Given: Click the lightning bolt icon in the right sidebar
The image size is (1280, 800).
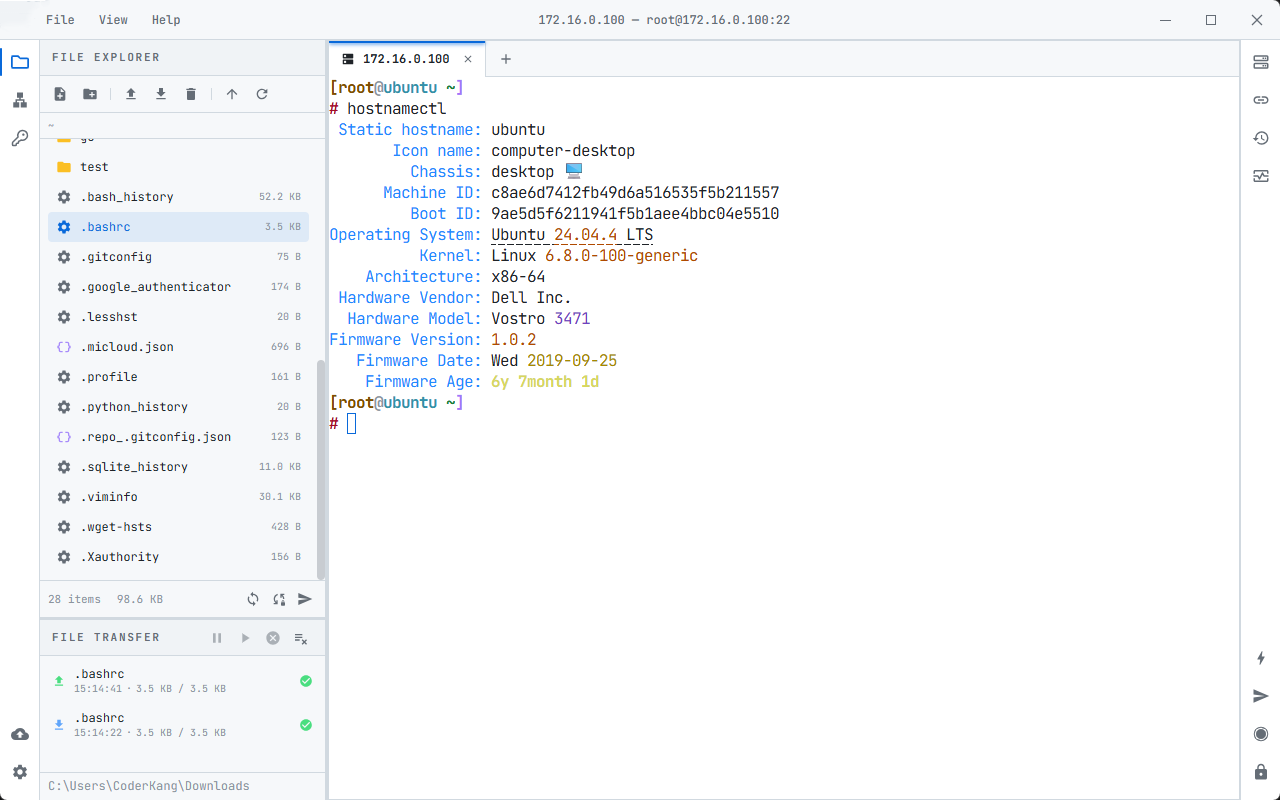Looking at the screenshot, I should click(1261, 658).
